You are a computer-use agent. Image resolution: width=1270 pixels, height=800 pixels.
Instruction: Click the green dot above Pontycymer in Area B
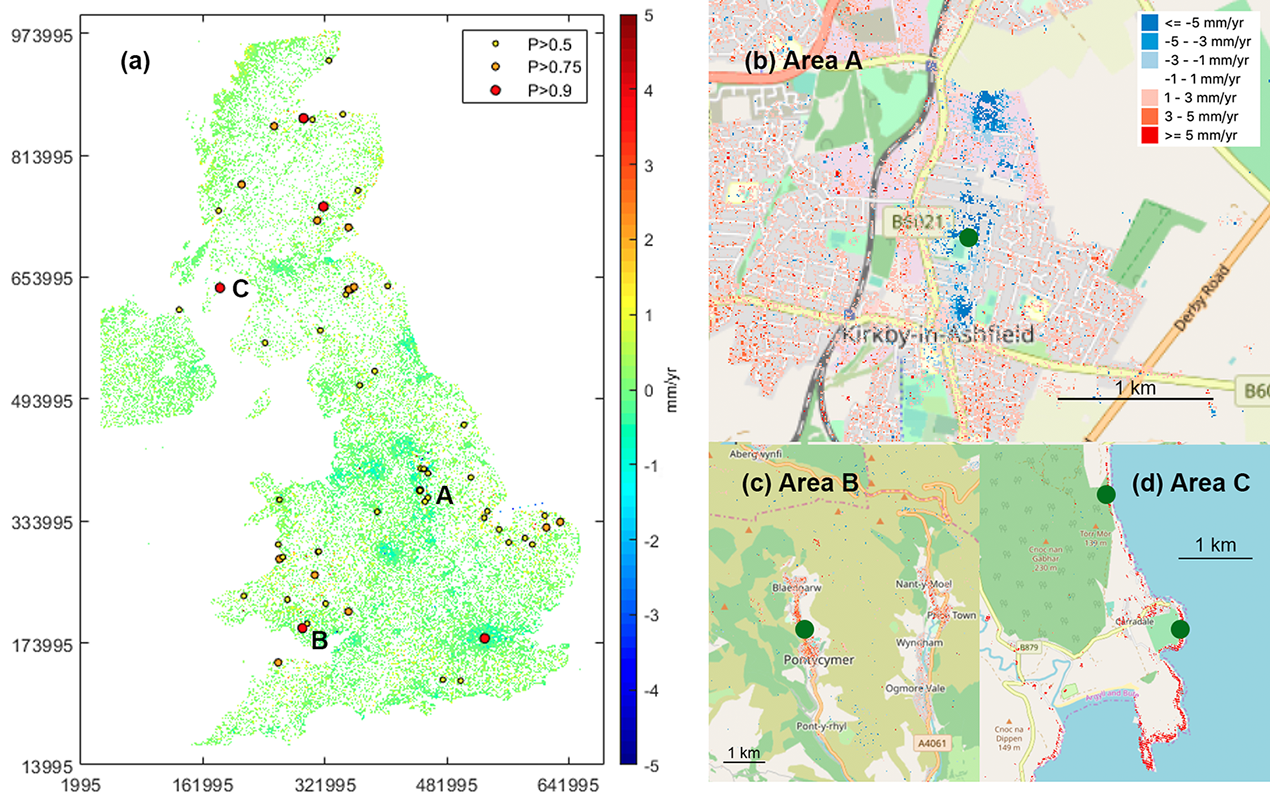(x=804, y=629)
